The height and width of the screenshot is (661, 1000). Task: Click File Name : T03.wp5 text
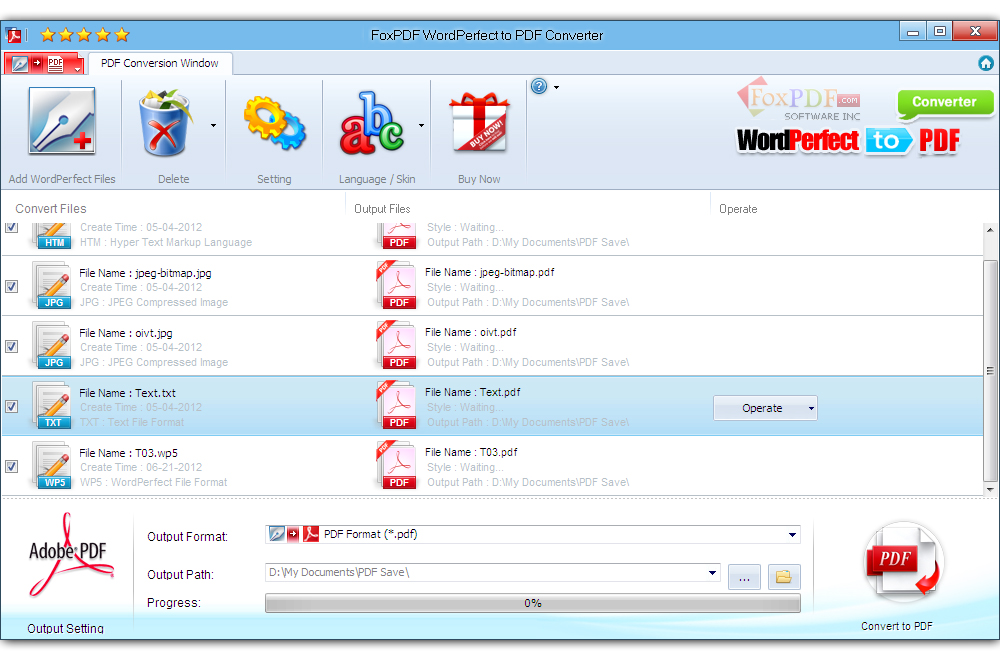tap(128, 453)
